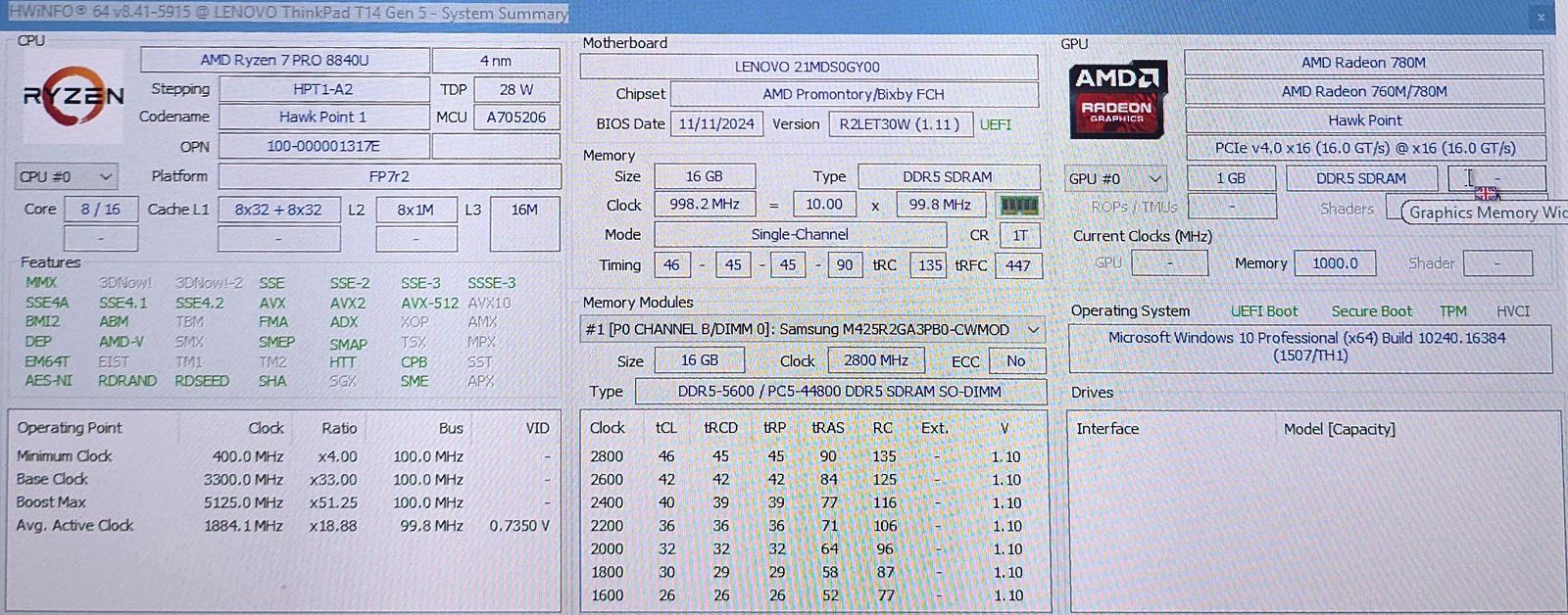Click the AVX-512 feature label
The height and width of the screenshot is (615, 1568).
pos(429,303)
